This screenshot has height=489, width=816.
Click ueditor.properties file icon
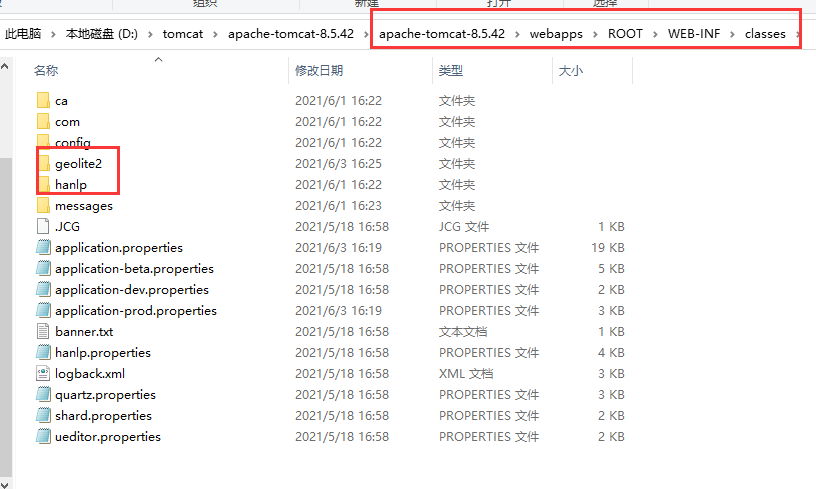coord(43,436)
